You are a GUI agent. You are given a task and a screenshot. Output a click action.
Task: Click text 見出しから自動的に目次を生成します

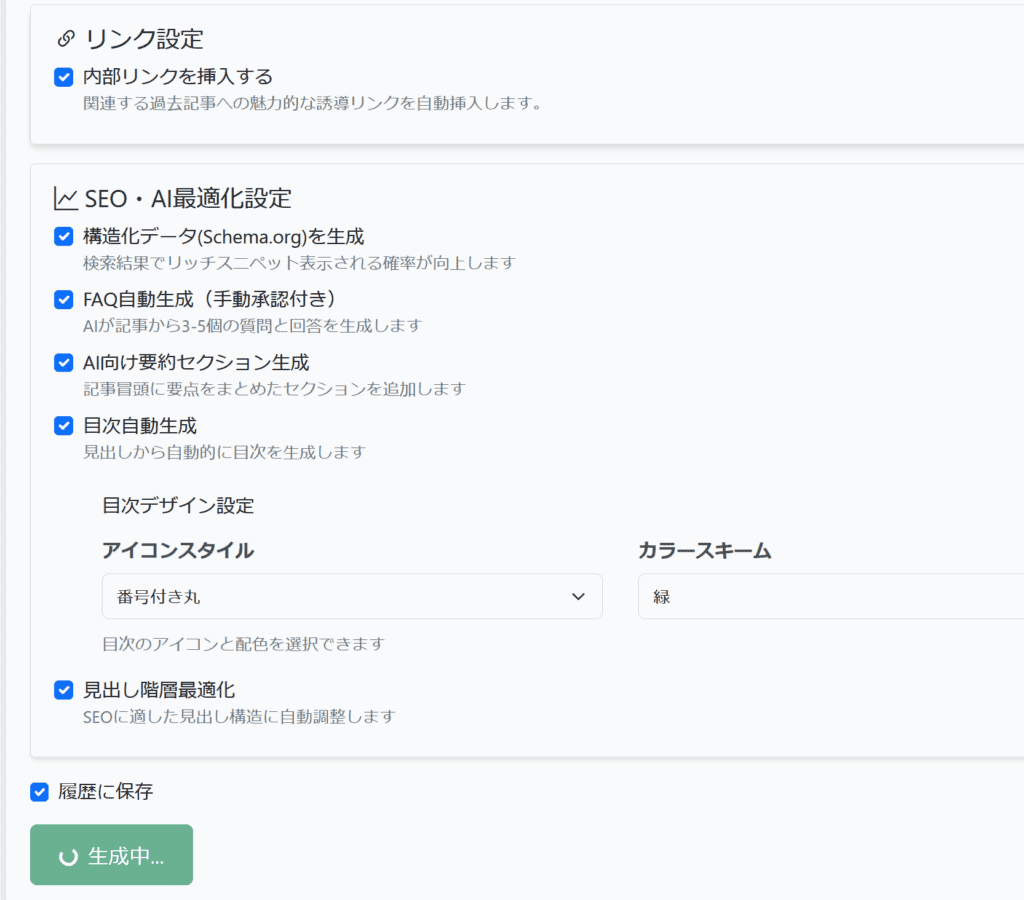(x=224, y=452)
